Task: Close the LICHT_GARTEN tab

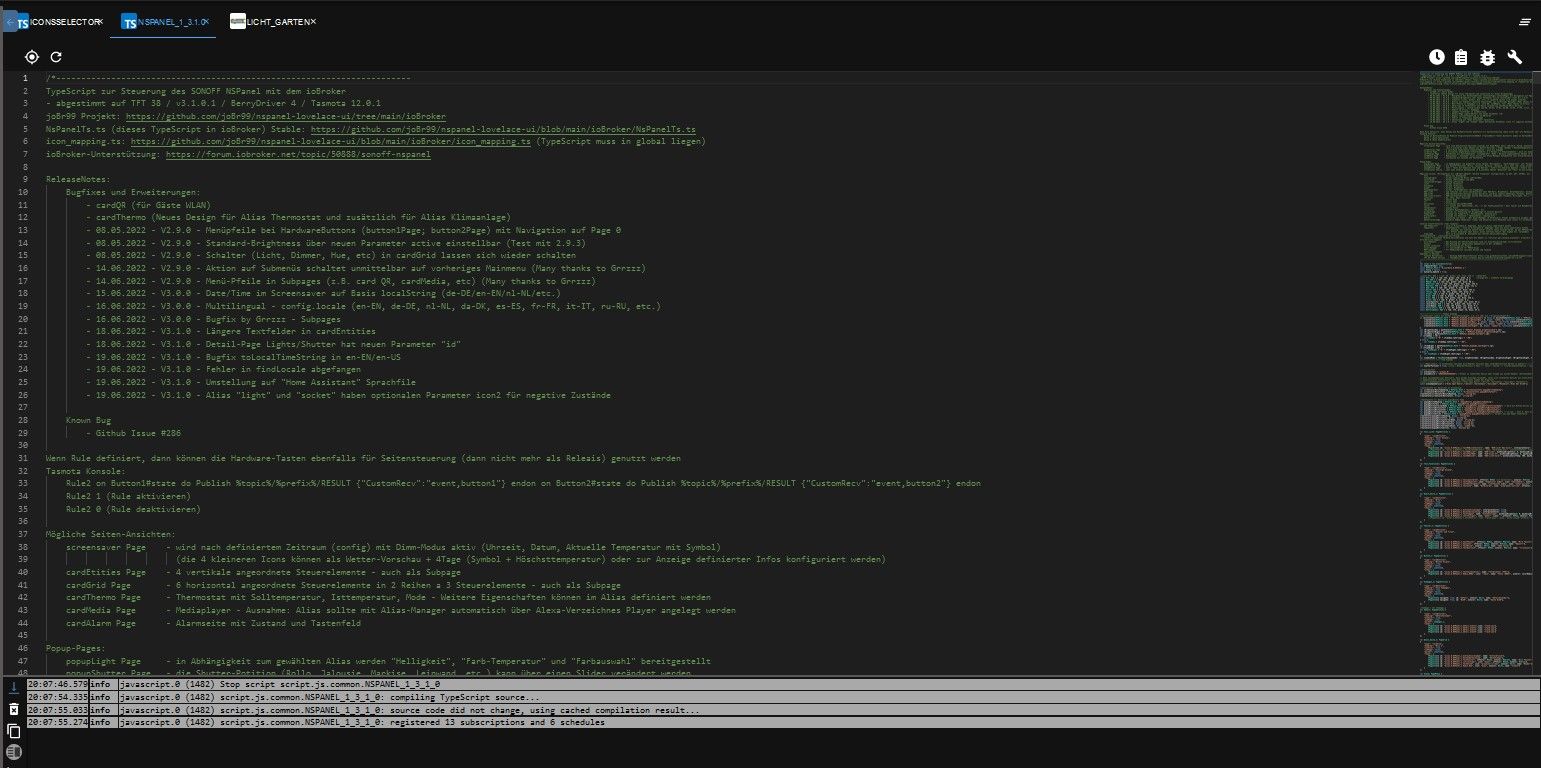Action: click(x=312, y=21)
